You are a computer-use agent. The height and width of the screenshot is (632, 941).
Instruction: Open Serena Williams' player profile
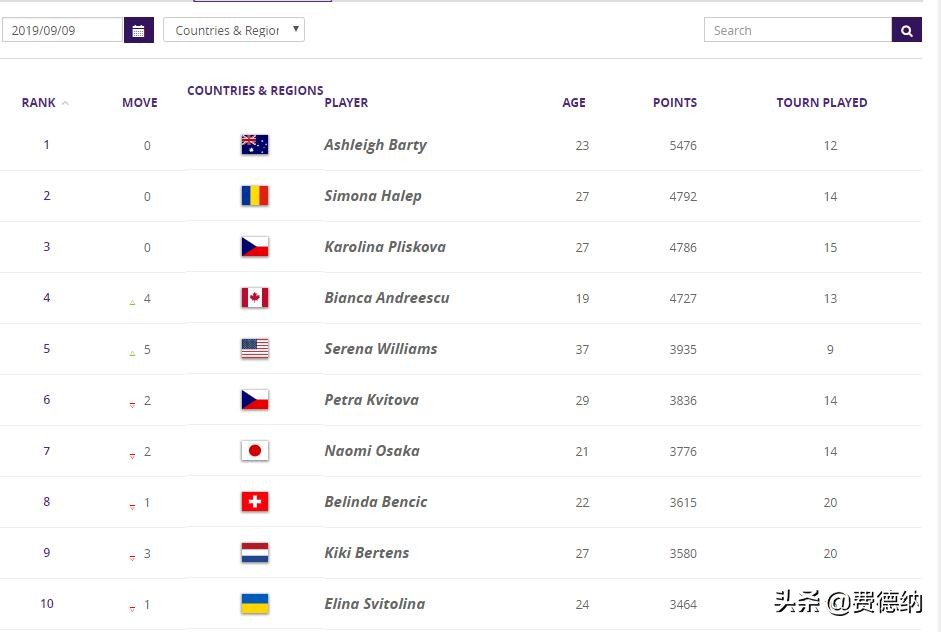tap(380, 349)
